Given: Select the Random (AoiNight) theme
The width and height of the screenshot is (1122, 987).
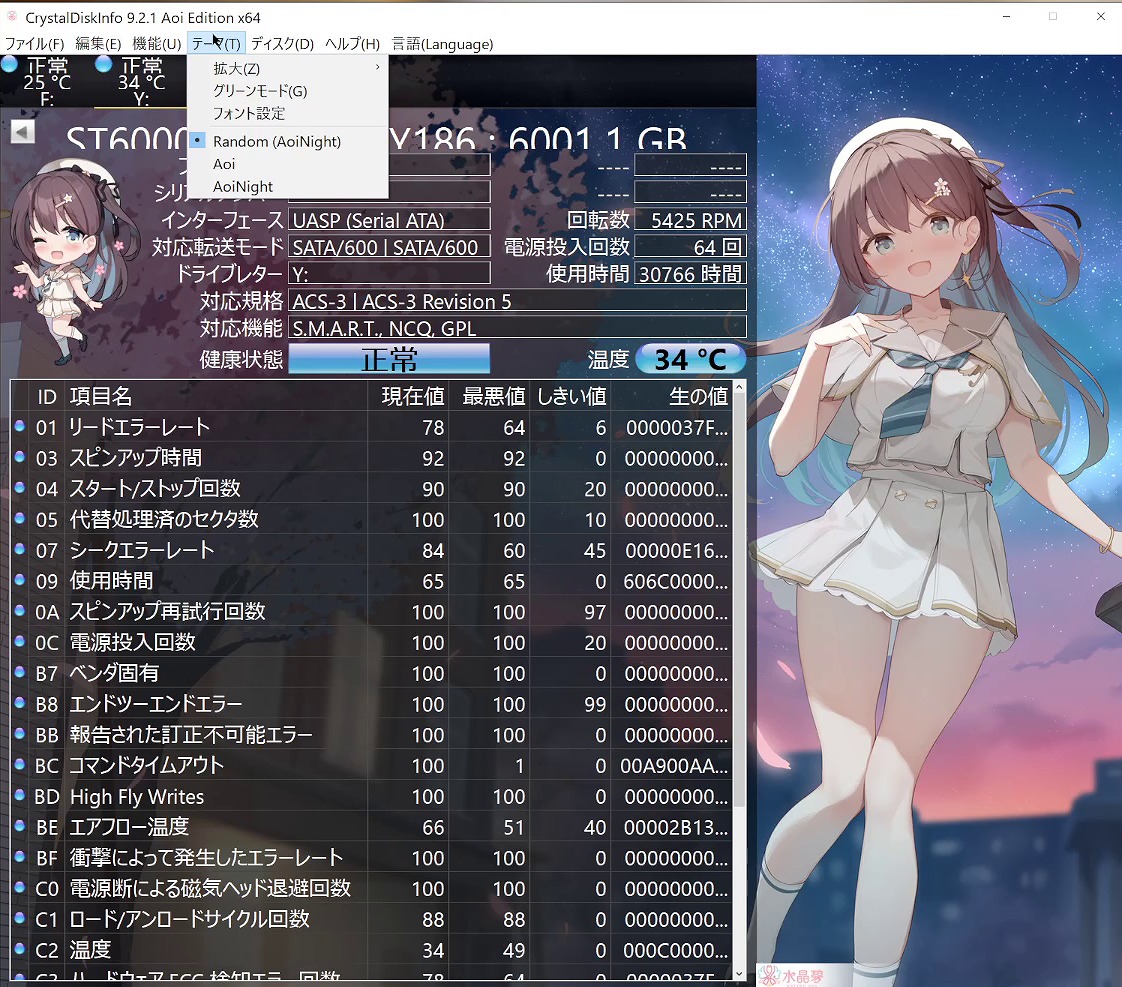Looking at the screenshot, I should point(288,142).
